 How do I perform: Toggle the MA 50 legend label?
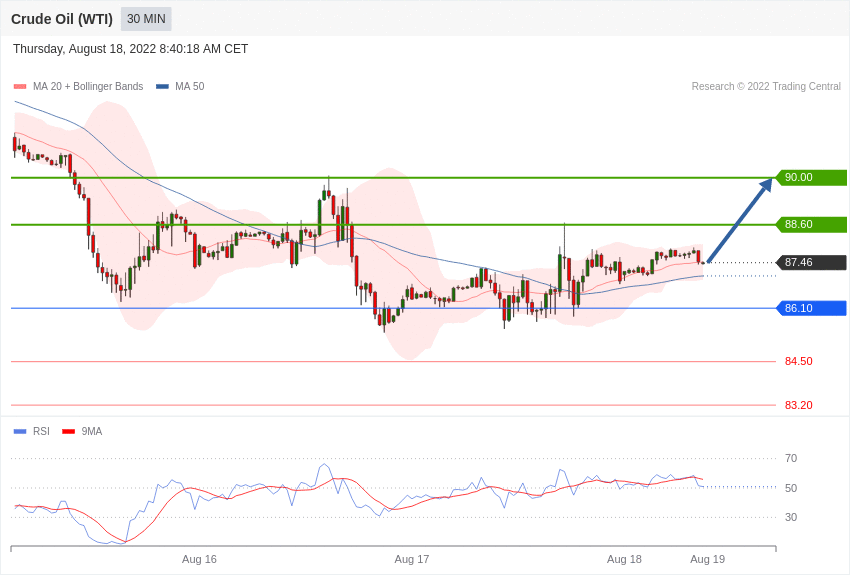[189, 87]
